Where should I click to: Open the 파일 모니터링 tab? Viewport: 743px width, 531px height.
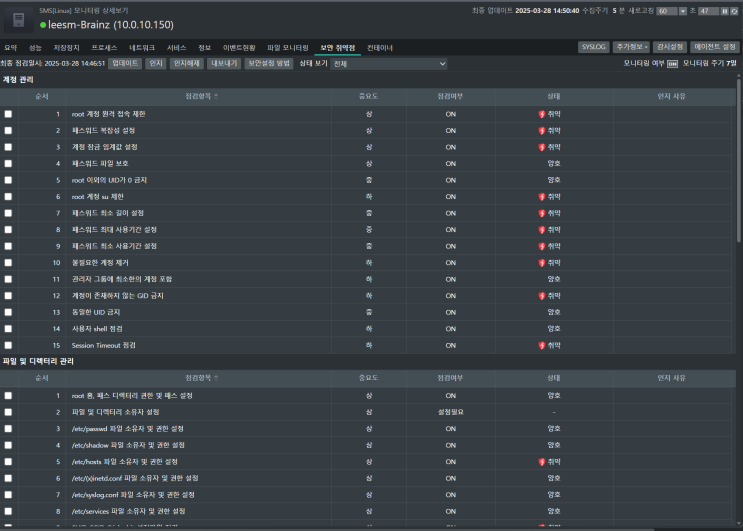tap(288, 48)
